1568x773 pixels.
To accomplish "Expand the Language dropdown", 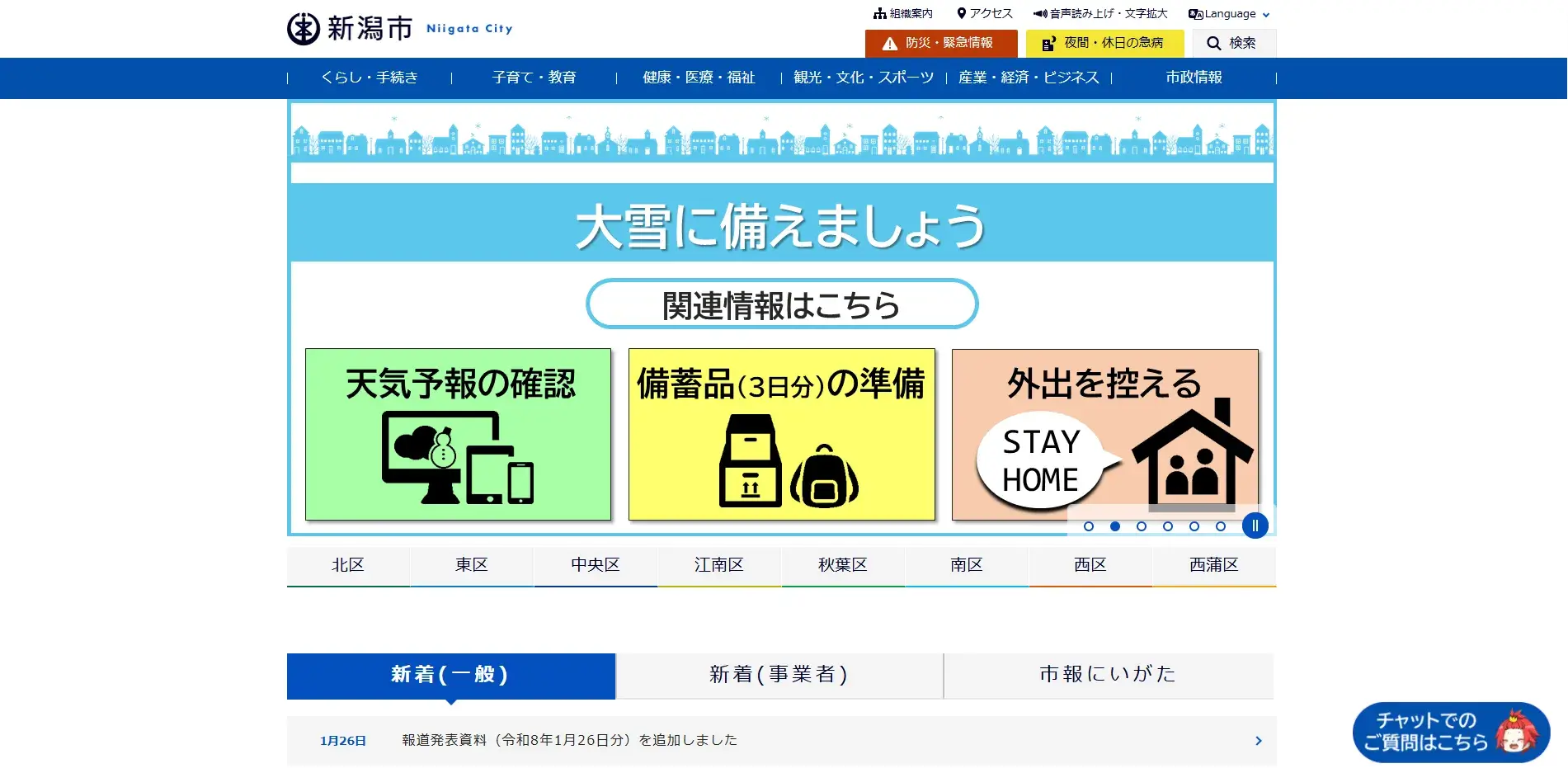I will pyautogui.click(x=1229, y=14).
